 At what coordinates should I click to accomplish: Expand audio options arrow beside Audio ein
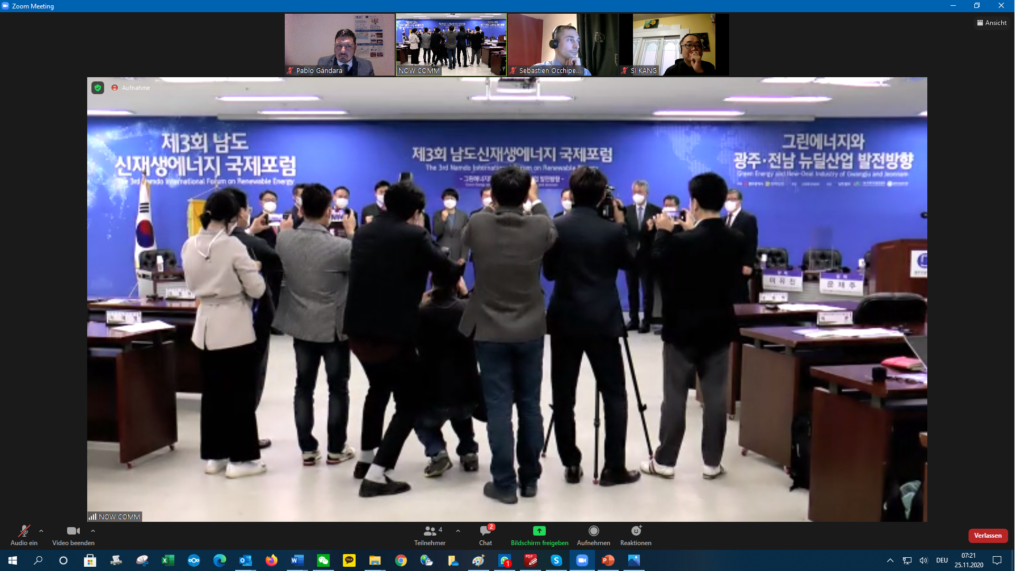point(41,531)
